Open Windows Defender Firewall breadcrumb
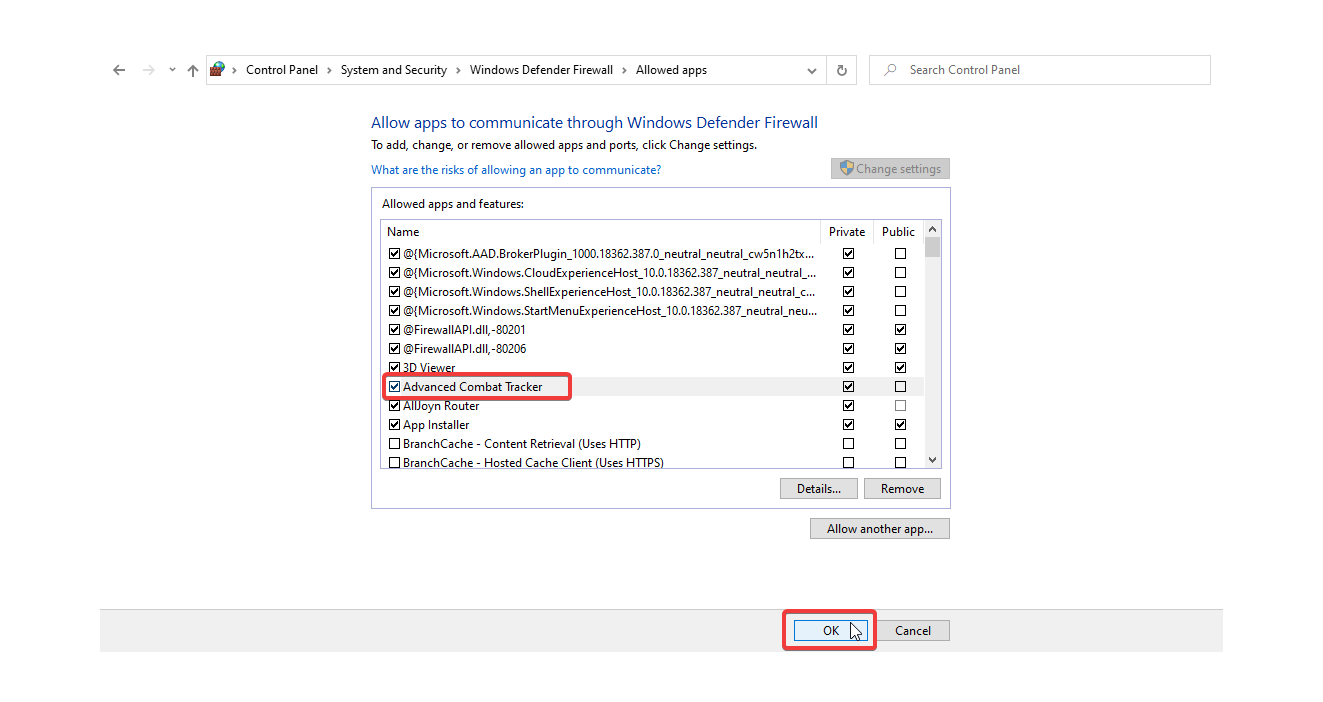Screen dimensions: 1323x702 point(541,70)
